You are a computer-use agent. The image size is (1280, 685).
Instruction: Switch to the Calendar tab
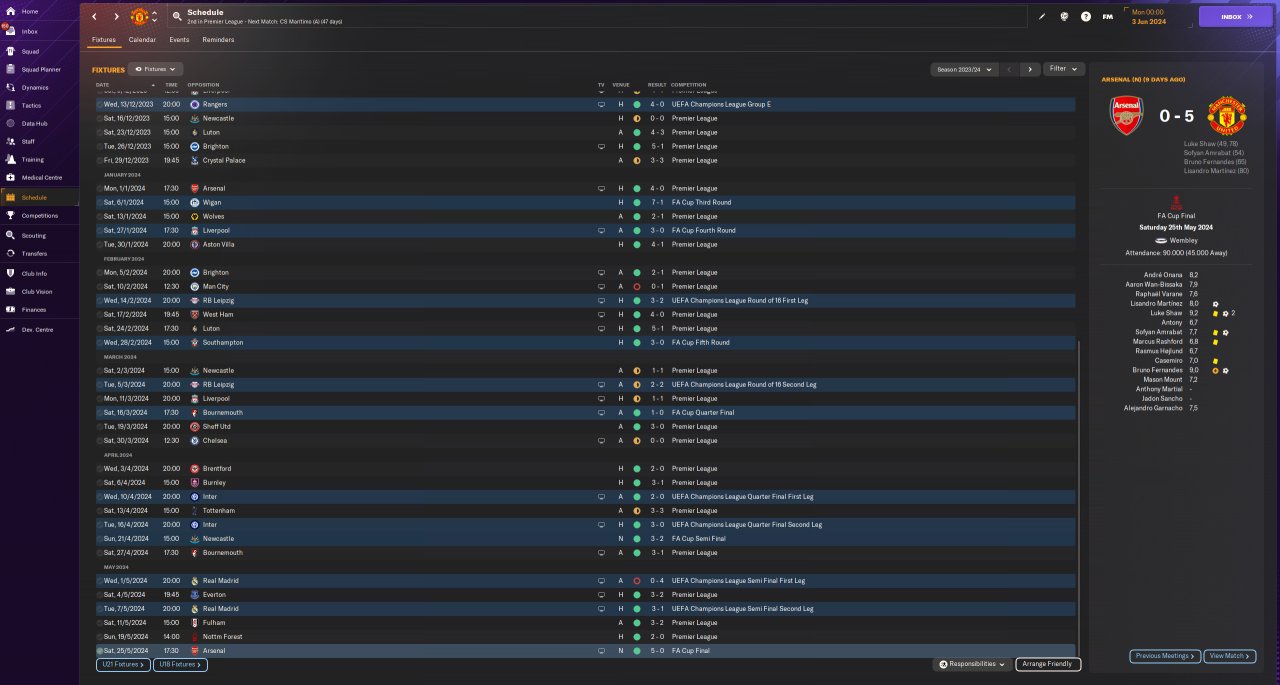click(142, 40)
